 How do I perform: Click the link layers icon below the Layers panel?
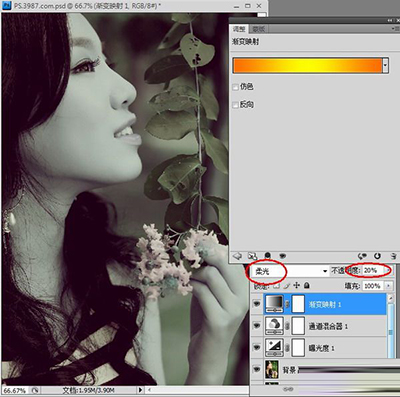pos(288,389)
